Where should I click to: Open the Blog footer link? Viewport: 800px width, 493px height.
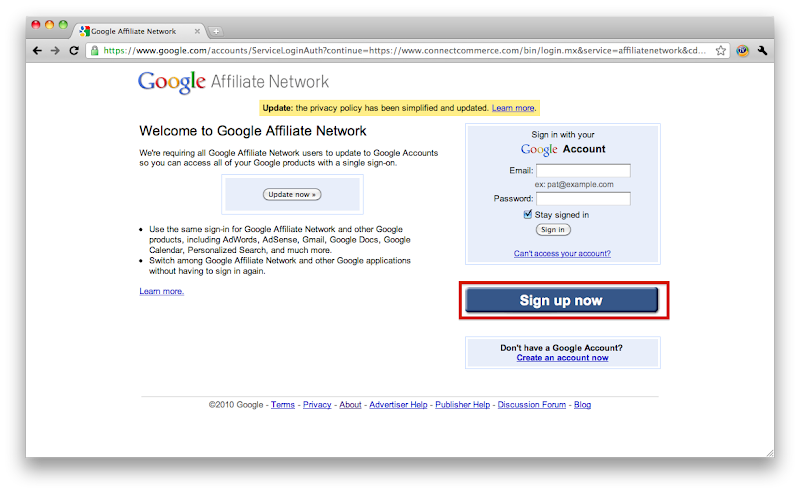582,405
